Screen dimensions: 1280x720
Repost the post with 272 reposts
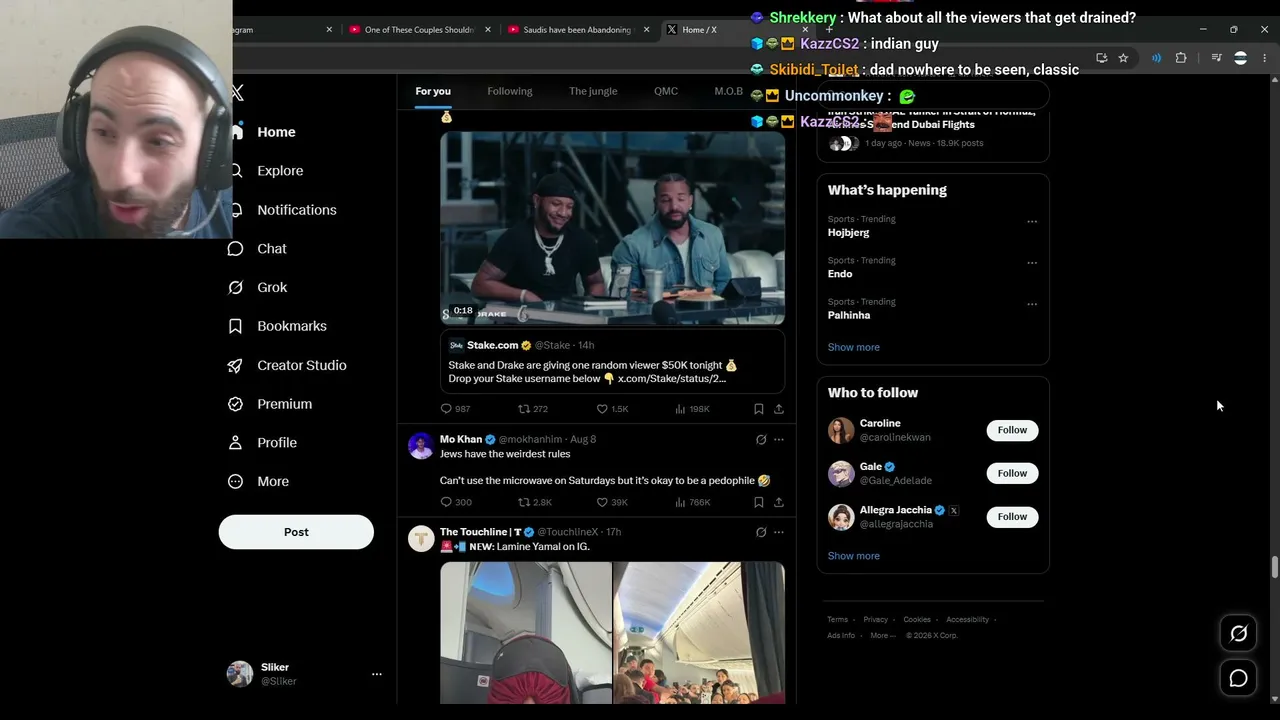click(x=533, y=409)
